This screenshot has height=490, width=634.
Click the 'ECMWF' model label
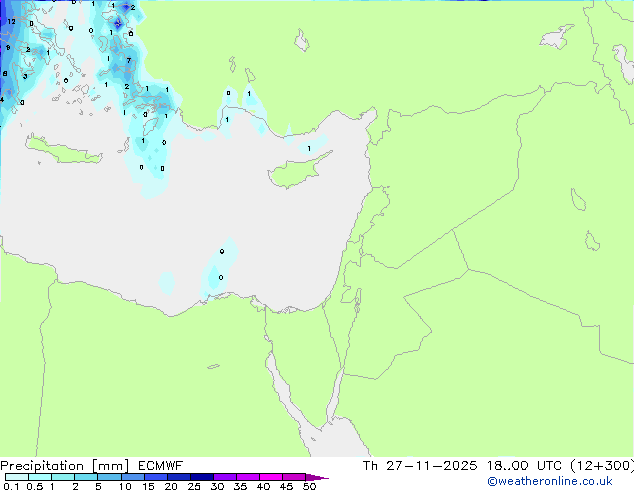[161, 466]
